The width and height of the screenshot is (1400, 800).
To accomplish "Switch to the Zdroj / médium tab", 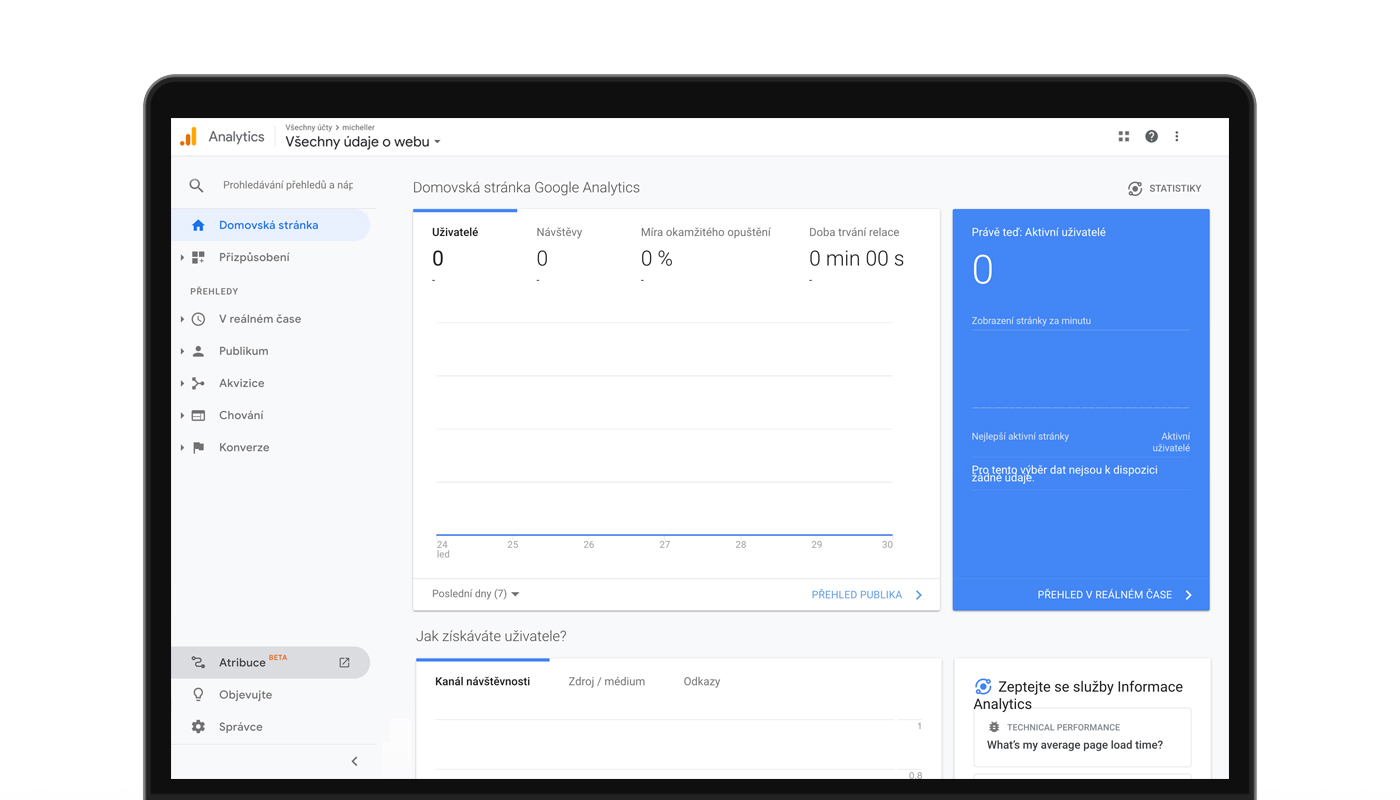I will 607,681.
